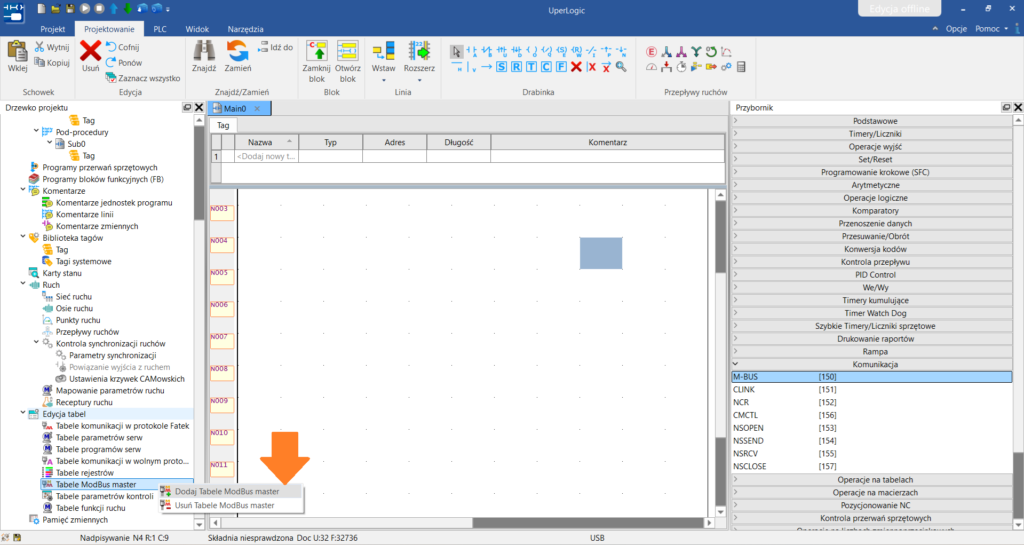The height and width of the screenshot is (545, 1024).
Task: Click the run (play) icon in title bar
Action: 85,8
